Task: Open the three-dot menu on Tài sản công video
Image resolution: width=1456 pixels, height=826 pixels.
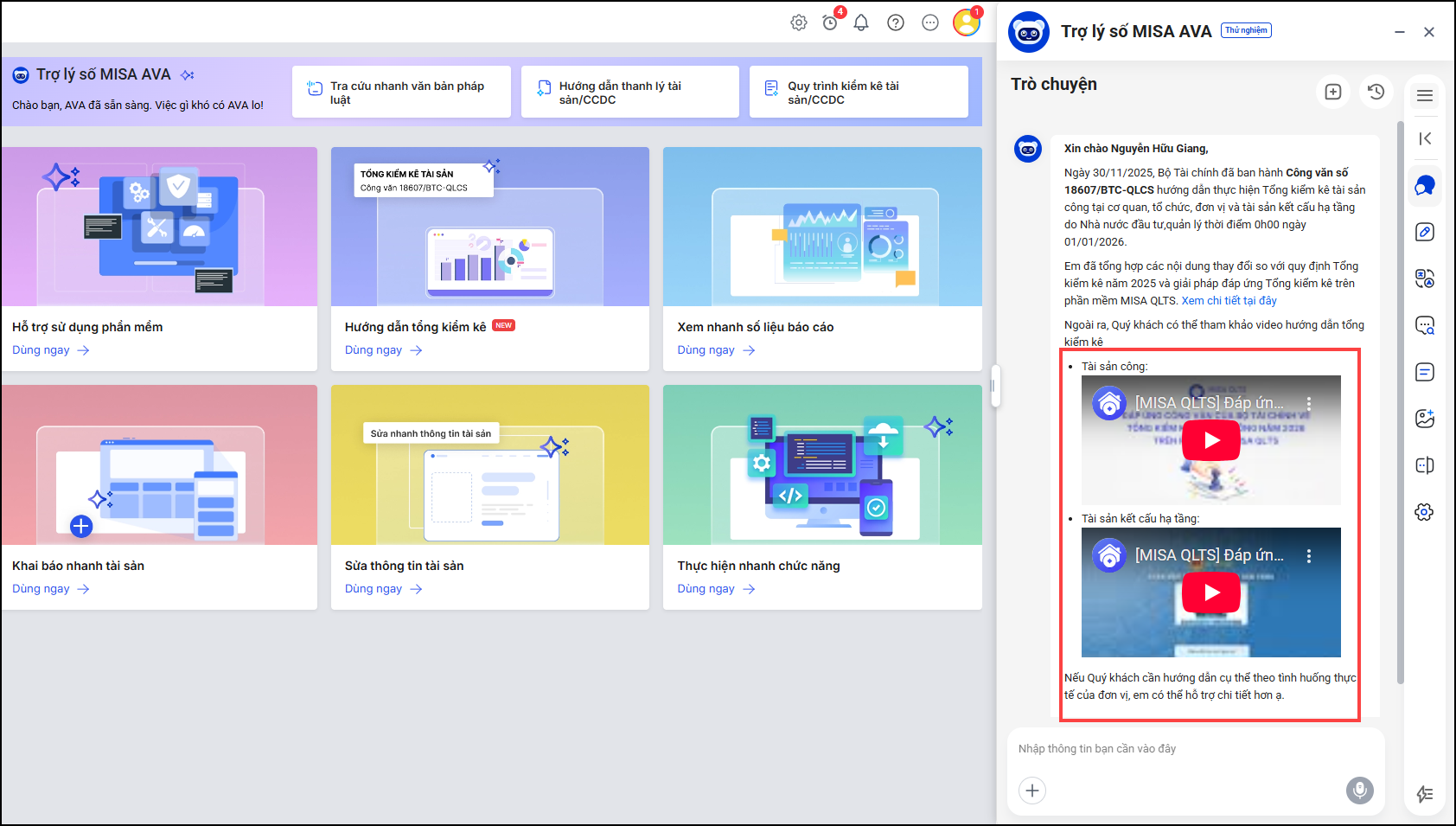Action: [x=1309, y=403]
